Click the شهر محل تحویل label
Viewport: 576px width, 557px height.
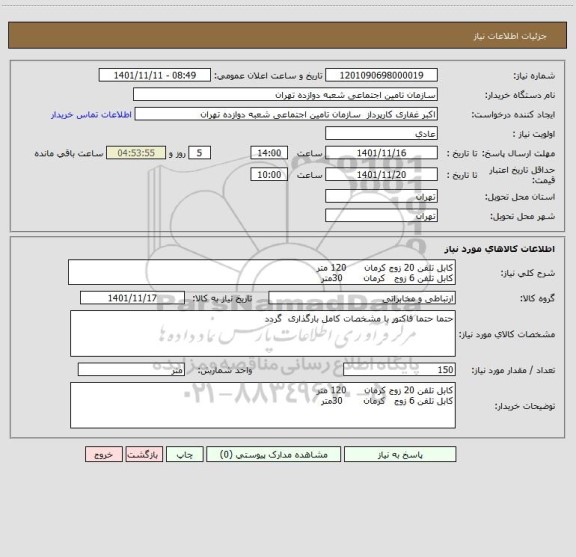[522, 216]
